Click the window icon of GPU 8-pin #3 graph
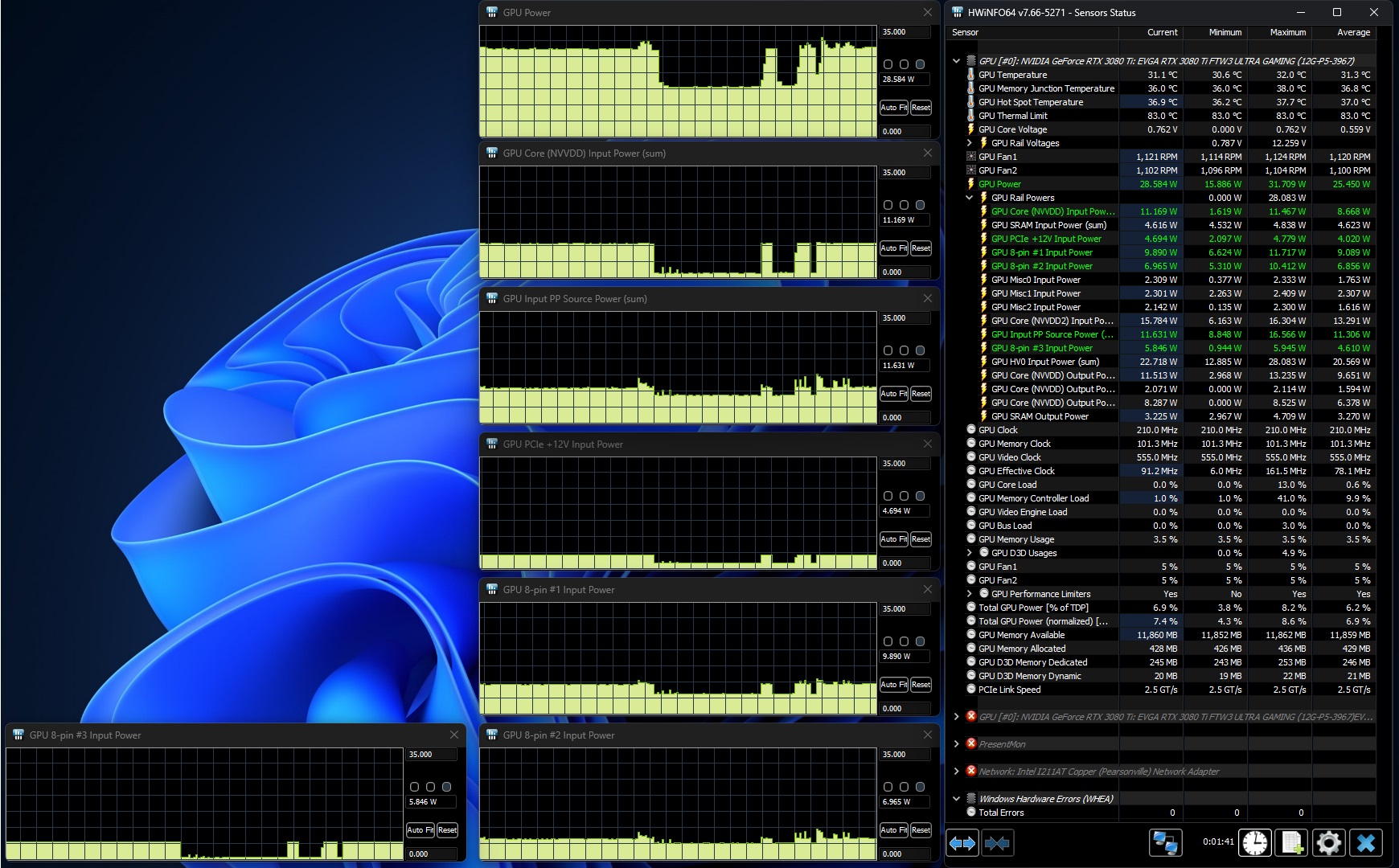1399x868 pixels. 18,735
